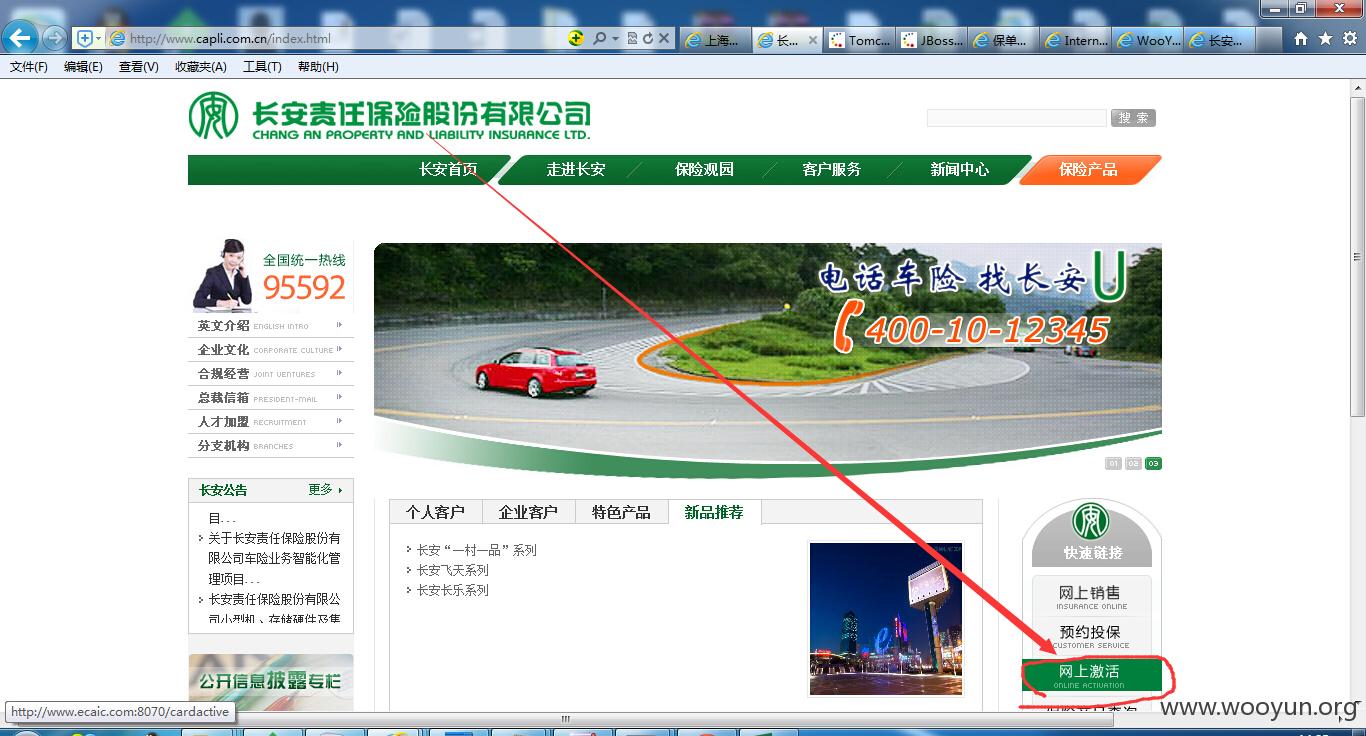Viewport: 1366px width, 736px height.
Task: Click the 搜索 search button
Action: coord(1133,118)
